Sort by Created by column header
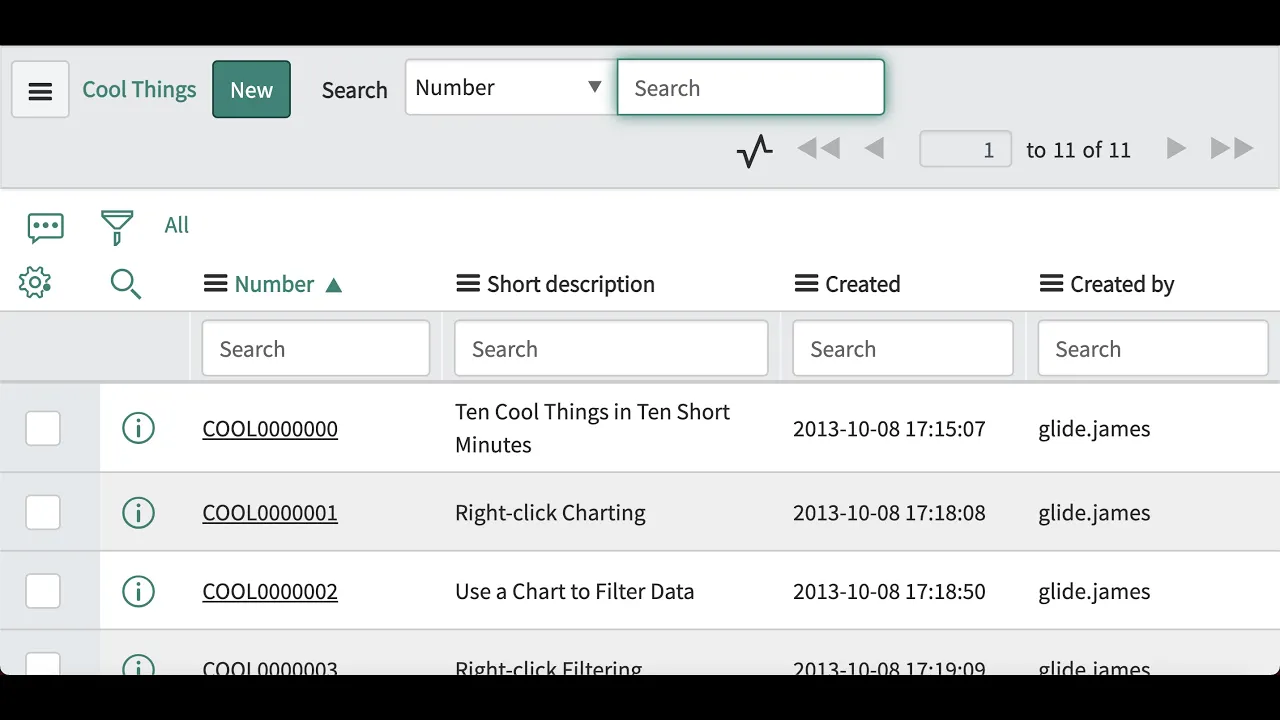 tap(1122, 284)
